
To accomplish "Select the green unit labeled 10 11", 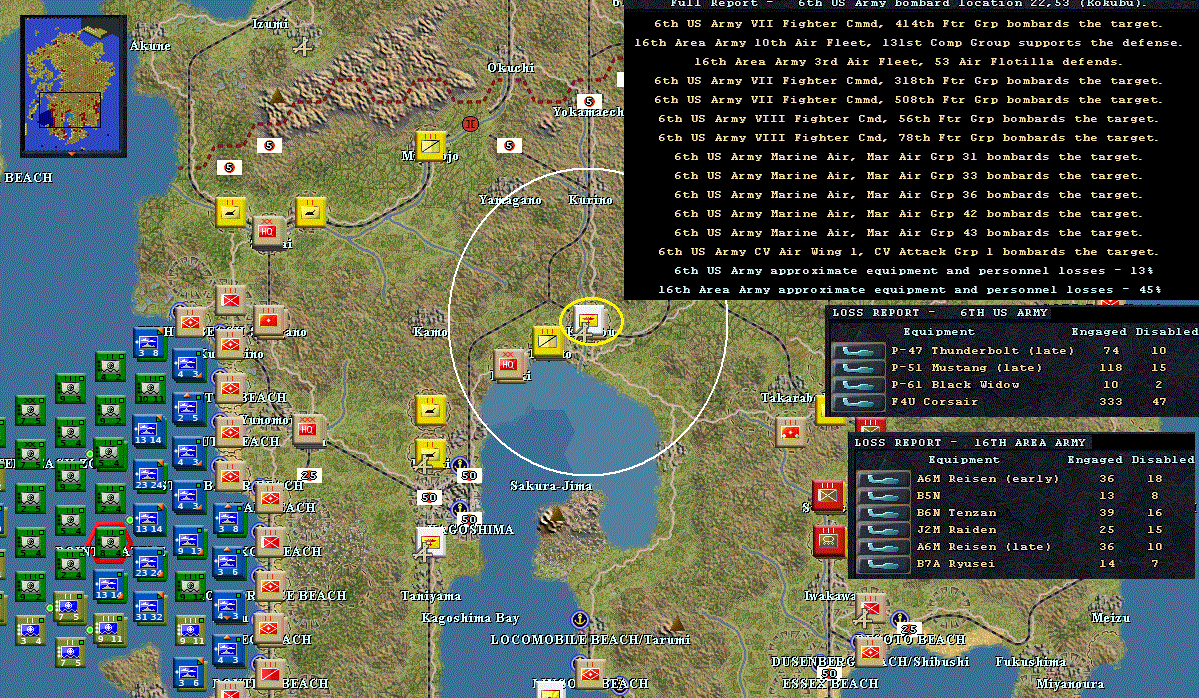I will pos(149,388).
